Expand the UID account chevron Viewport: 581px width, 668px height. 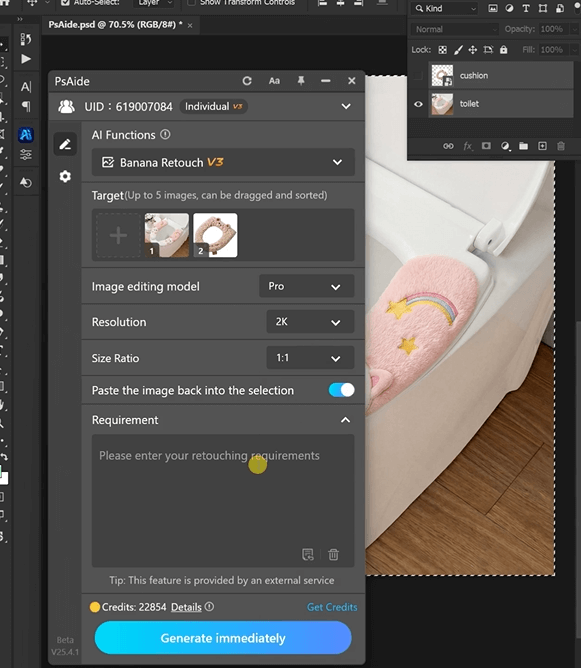(346, 107)
